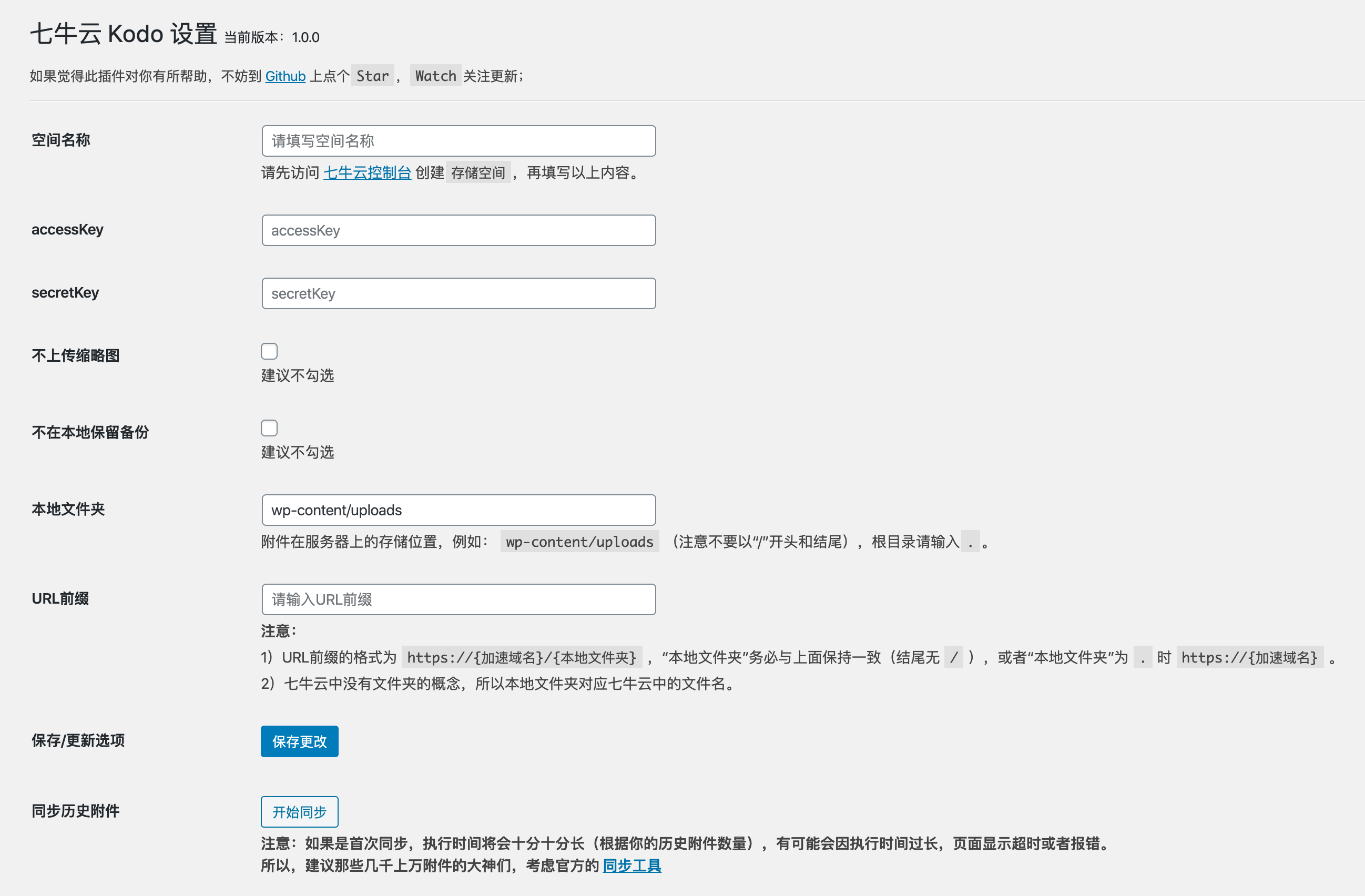Click the URL前缀 row label
The height and width of the screenshot is (896, 1365).
coord(60,598)
